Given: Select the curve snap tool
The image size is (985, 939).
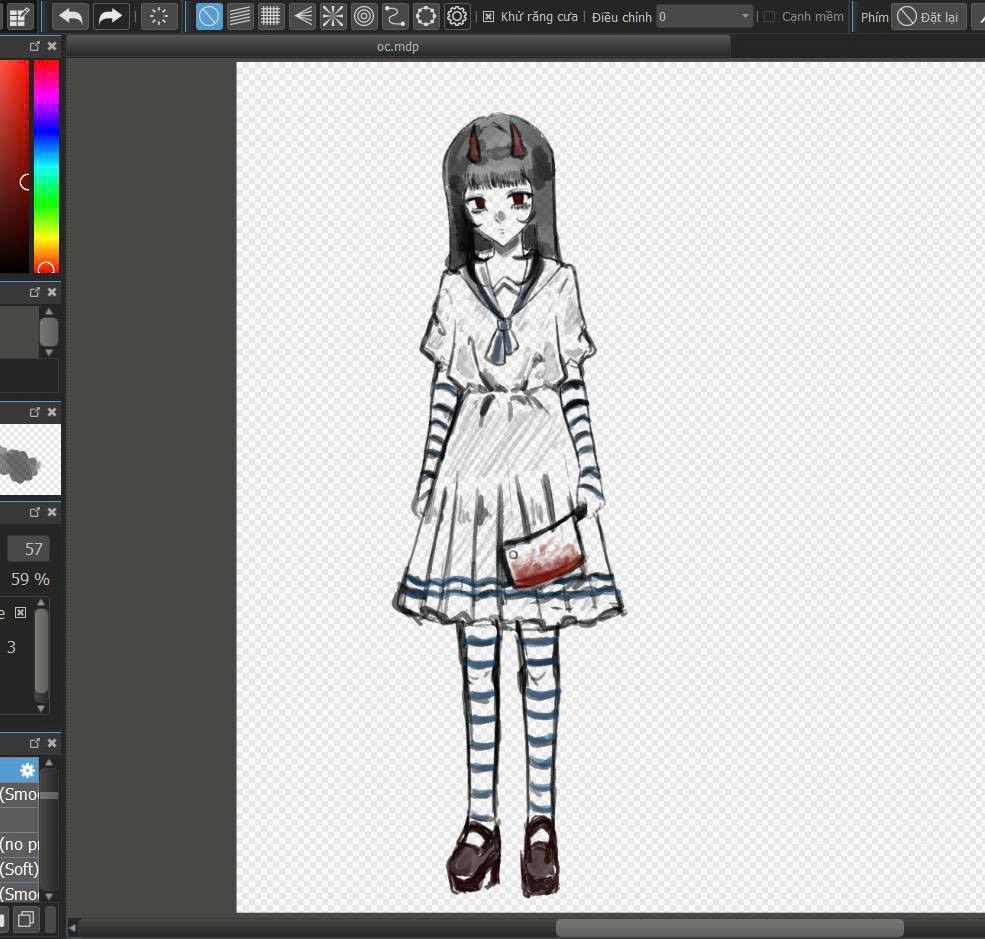Looking at the screenshot, I should (395, 16).
